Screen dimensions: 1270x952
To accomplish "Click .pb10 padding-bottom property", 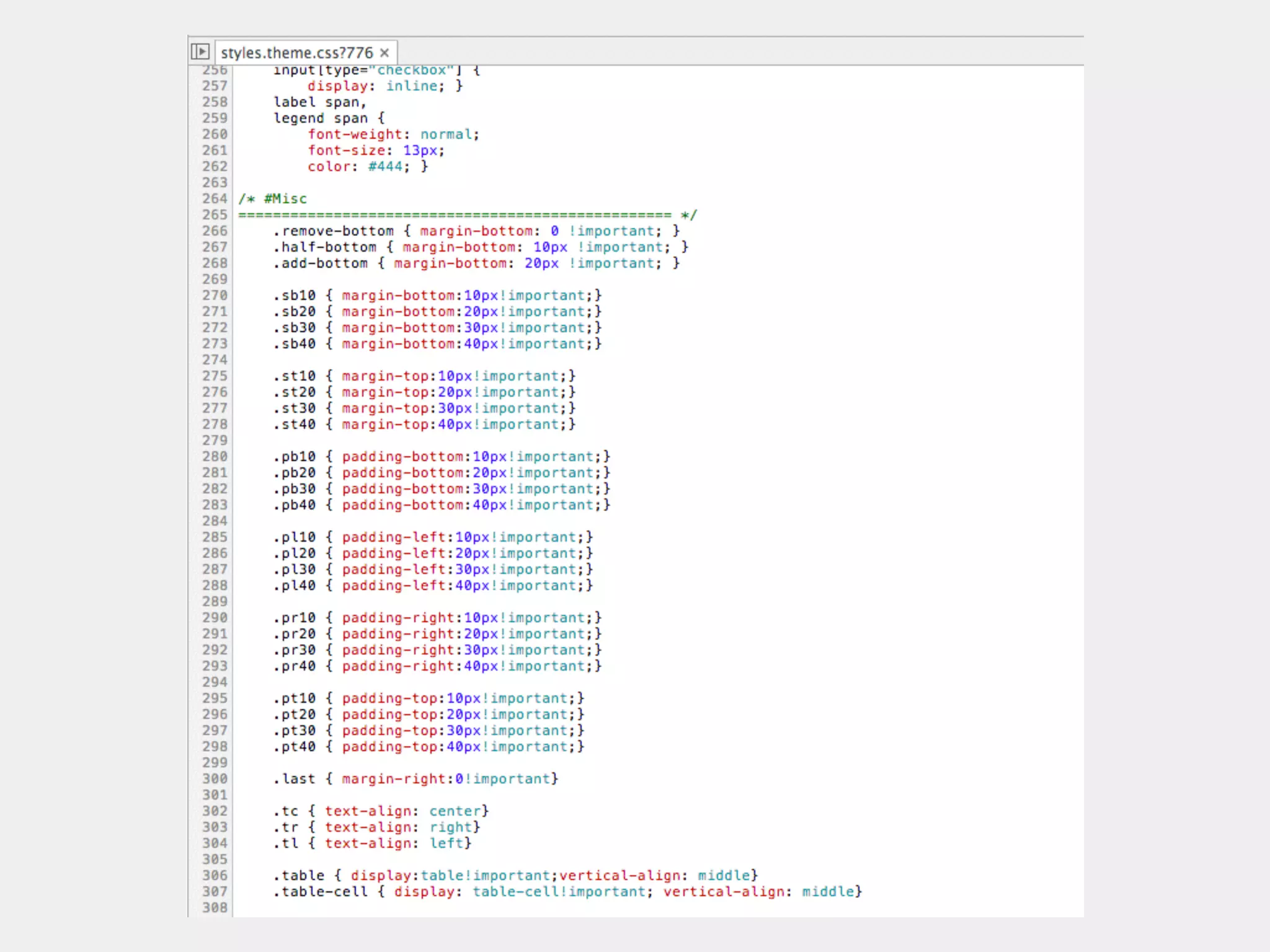I will (402, 457).
